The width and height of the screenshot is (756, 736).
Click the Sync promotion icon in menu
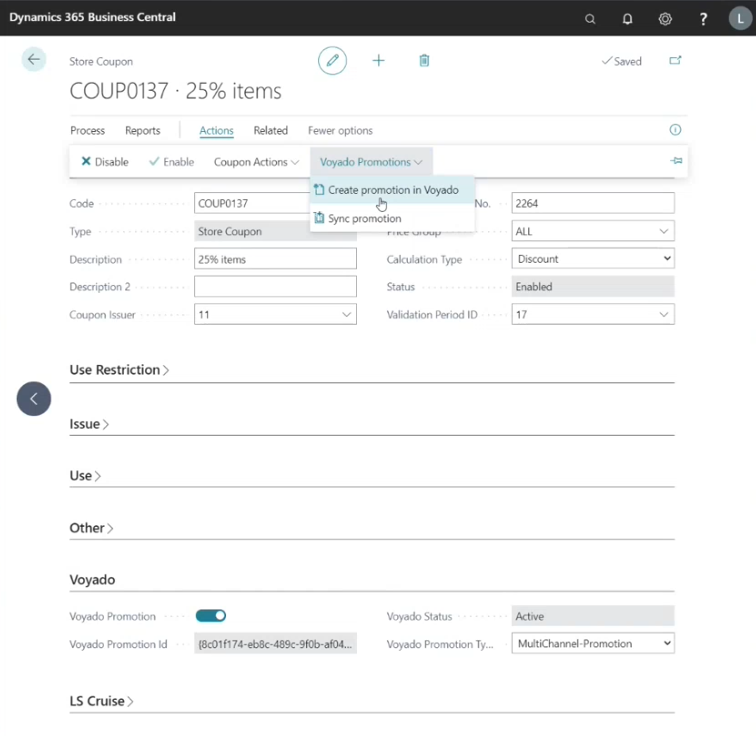tap(319, 218)
